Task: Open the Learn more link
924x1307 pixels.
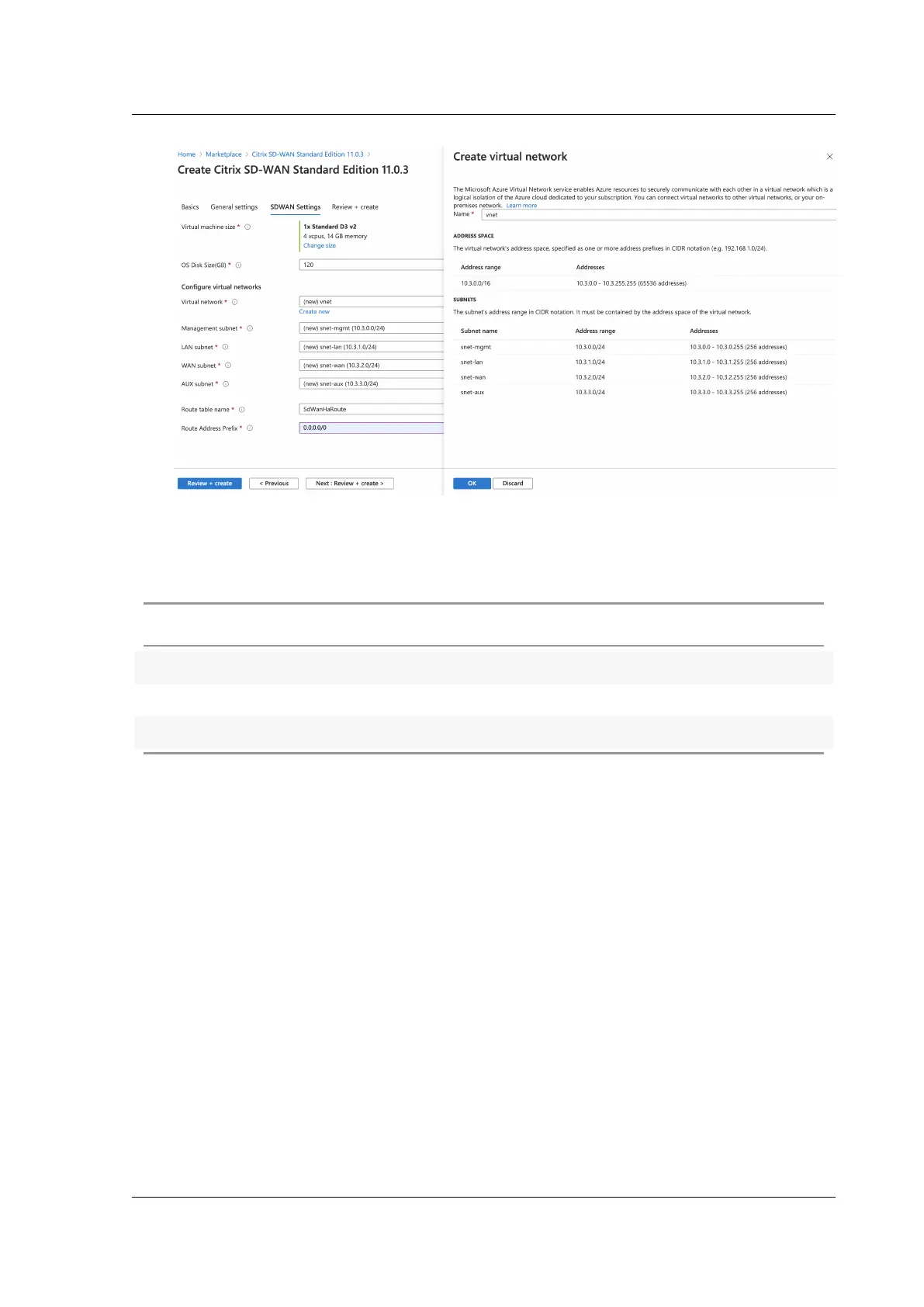Action: pyautogui.click(x=521, y=206)
